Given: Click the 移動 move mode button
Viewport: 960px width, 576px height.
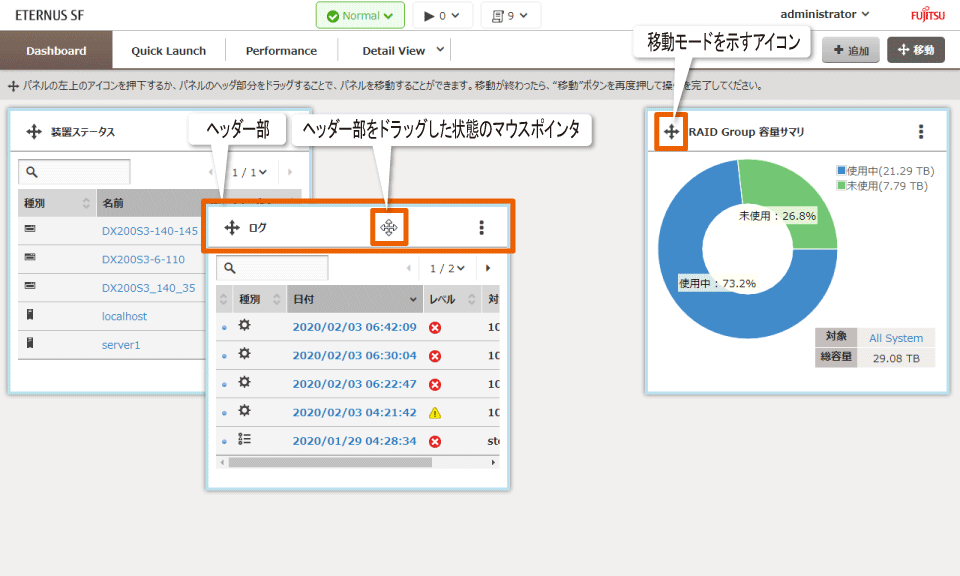Looking at the screenshot, I should [x=915, y=50].
